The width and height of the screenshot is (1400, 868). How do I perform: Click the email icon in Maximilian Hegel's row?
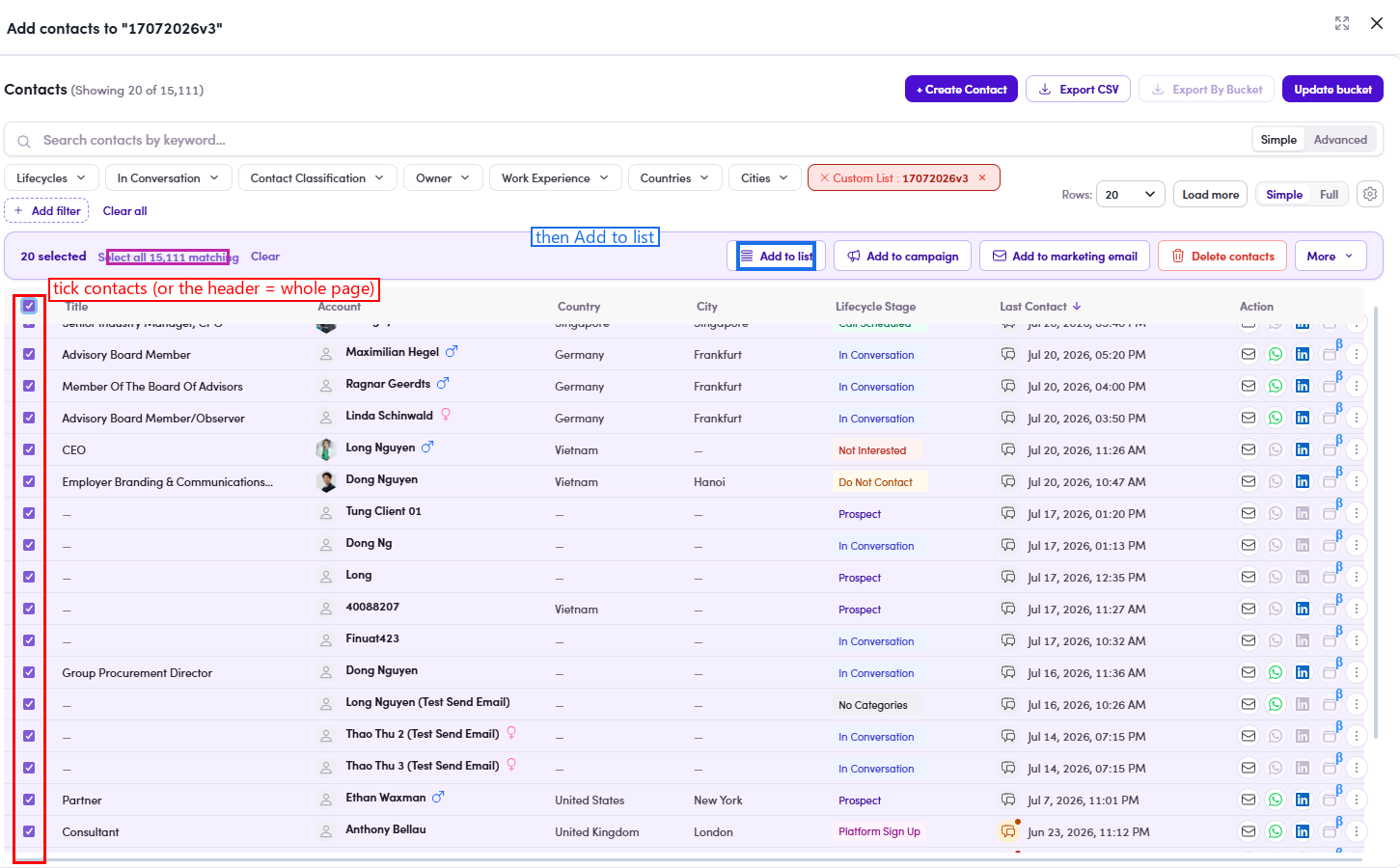coord(1249,354)
